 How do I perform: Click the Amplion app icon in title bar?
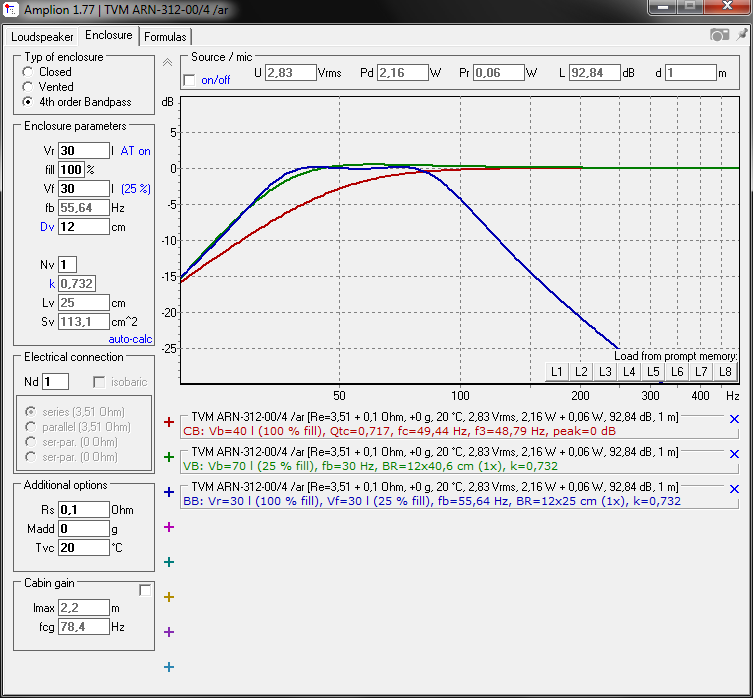click(x=11, y=9)
